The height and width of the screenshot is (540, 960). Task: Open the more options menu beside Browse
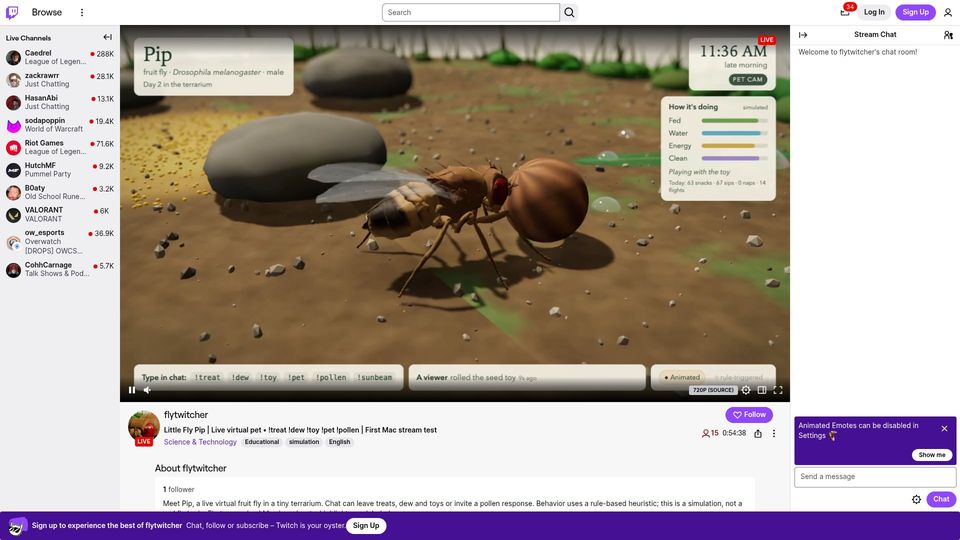pos(82,12)
